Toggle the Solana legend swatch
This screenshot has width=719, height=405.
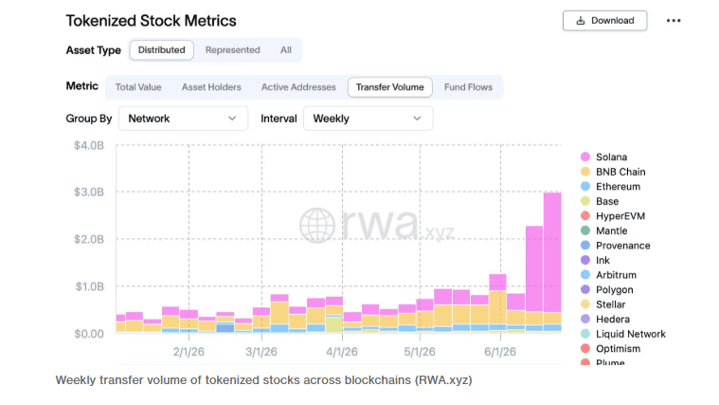(585, 157)
